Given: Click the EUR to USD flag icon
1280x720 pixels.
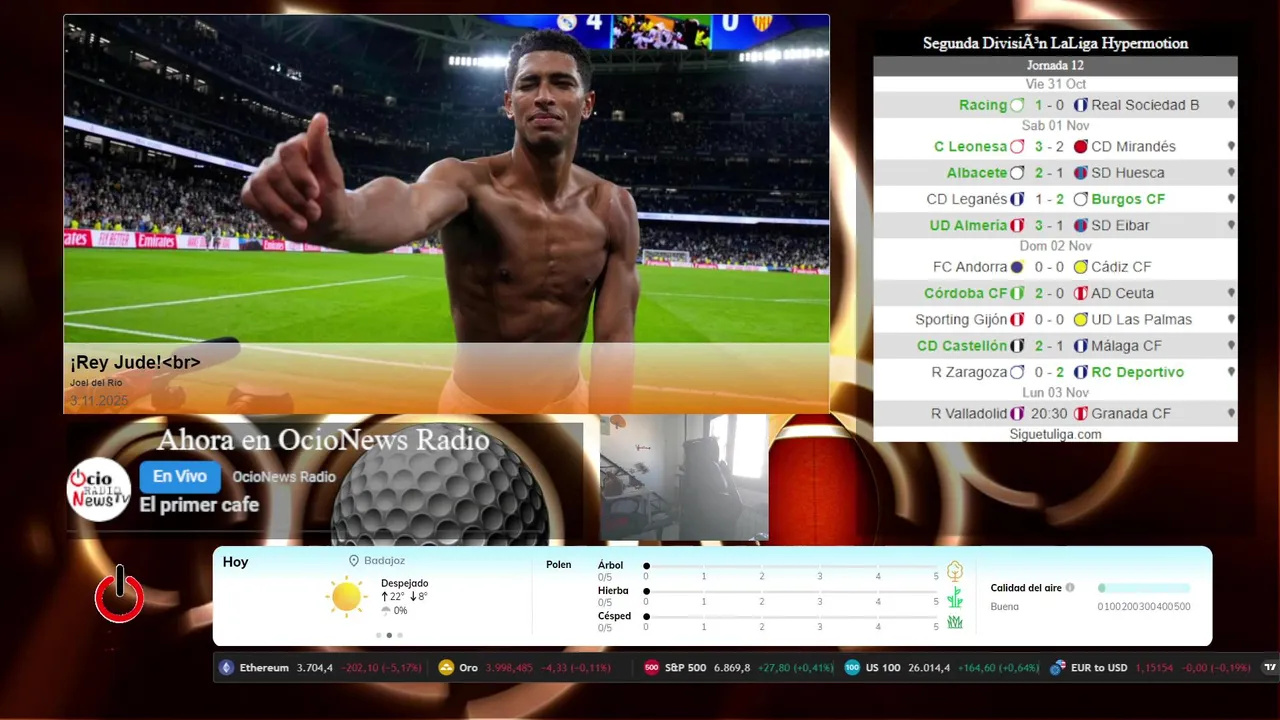Looking at the screenshot, I should (1057, 668).
